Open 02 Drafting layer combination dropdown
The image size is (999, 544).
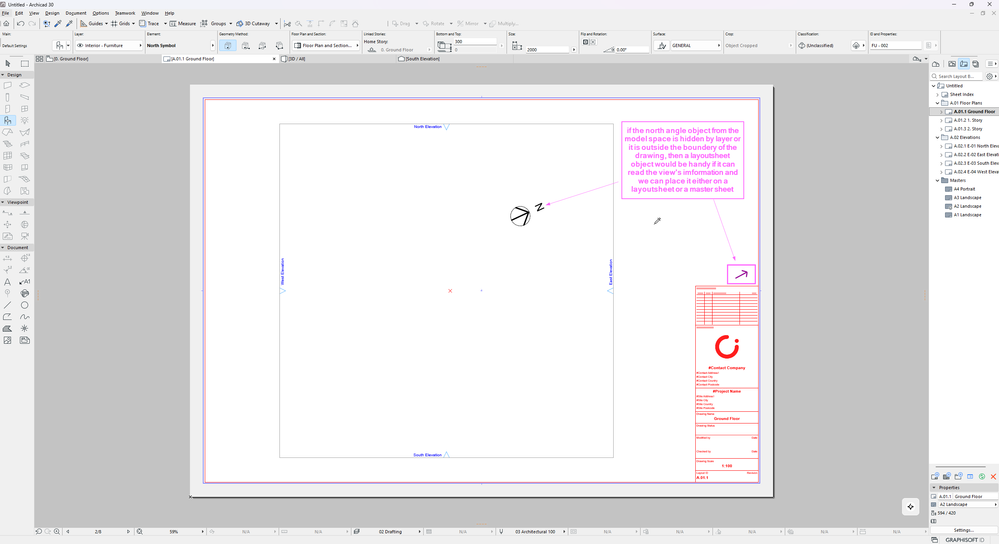(x=393, y=531)
